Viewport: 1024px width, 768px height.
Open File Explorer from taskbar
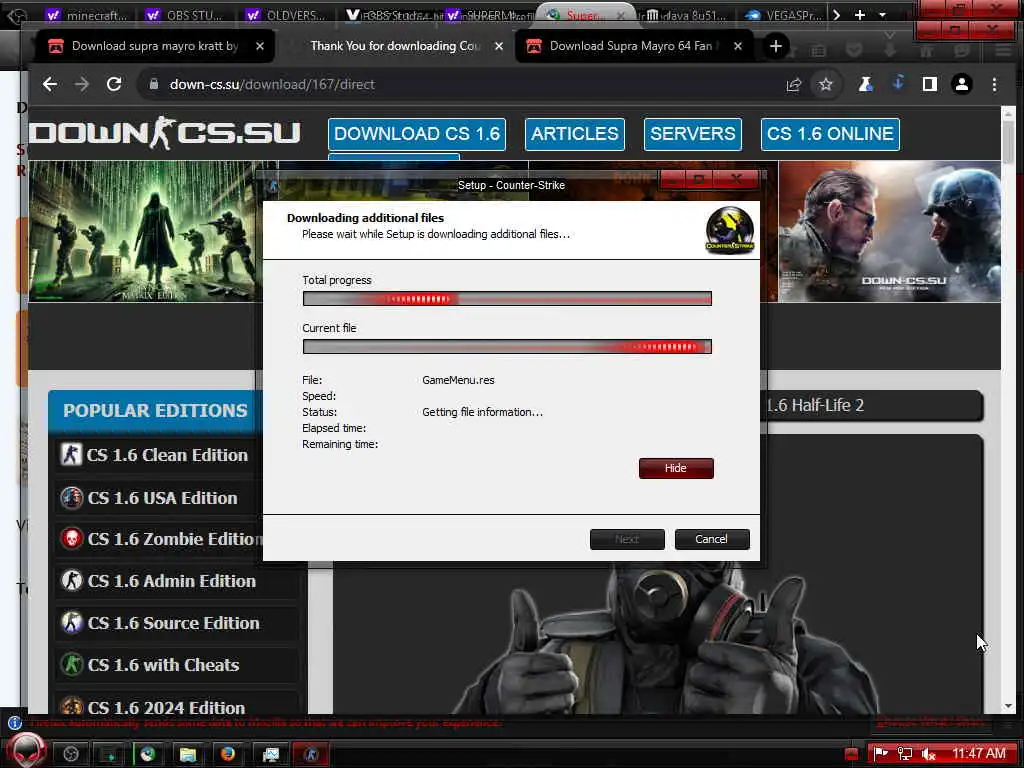click(187, 754)
